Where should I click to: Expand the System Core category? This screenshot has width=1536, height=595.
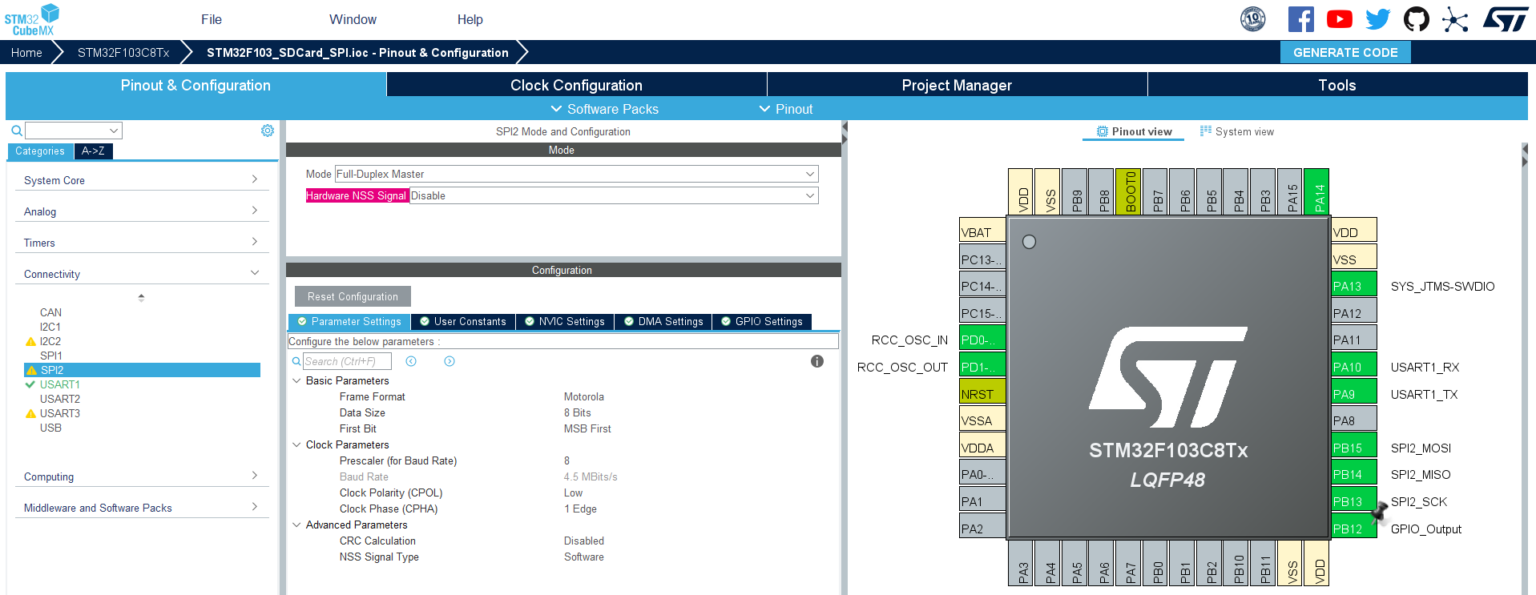coord(141,180)
